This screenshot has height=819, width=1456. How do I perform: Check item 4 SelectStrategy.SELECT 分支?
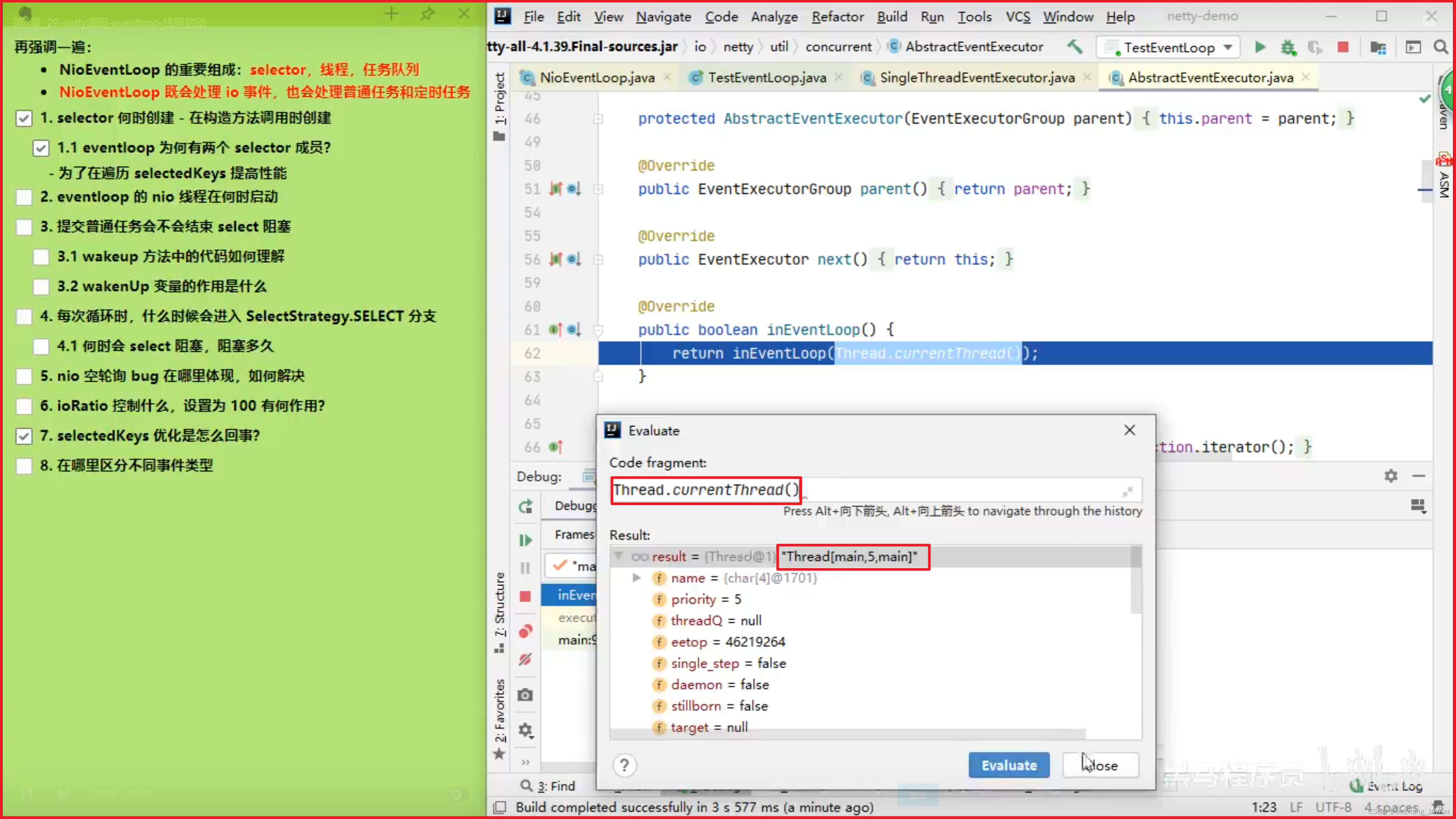[24, 317]
